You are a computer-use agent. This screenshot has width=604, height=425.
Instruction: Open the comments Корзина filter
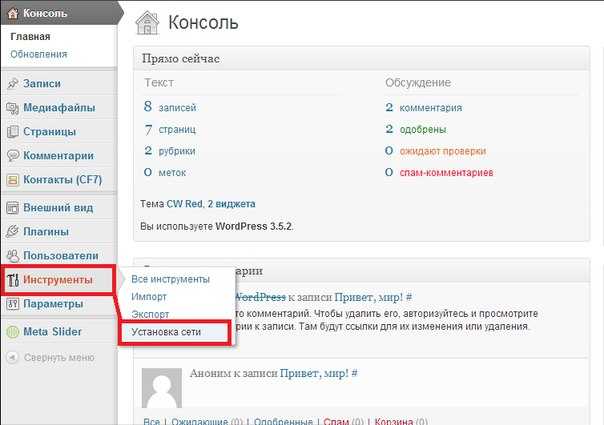coord(394,421)
